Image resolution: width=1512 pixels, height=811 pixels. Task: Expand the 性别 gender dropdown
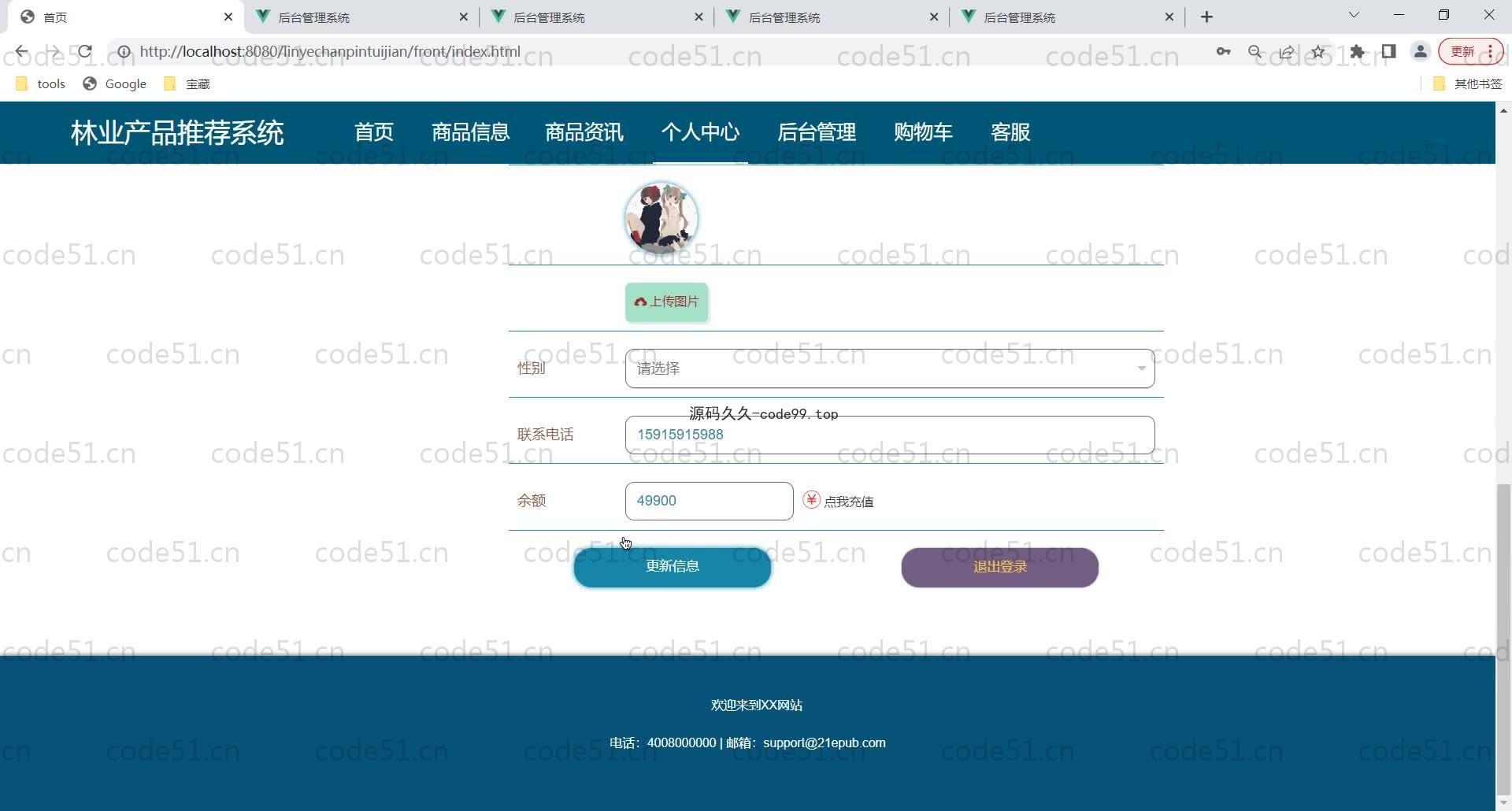(889, 368)
